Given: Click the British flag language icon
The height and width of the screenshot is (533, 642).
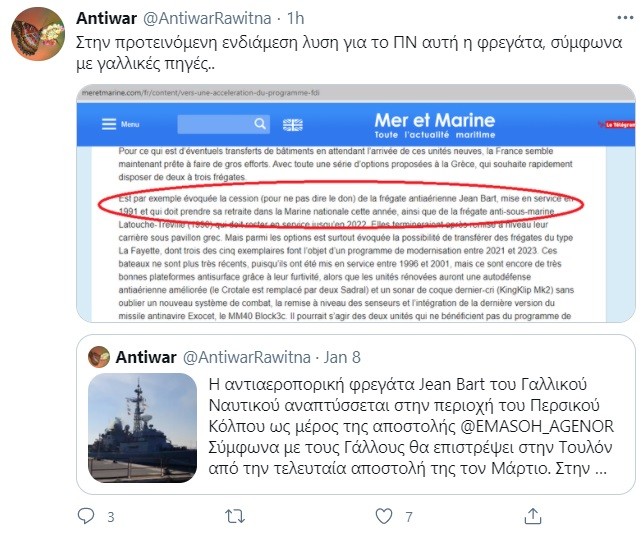Looking at the screenshot, I should (293, 124).
